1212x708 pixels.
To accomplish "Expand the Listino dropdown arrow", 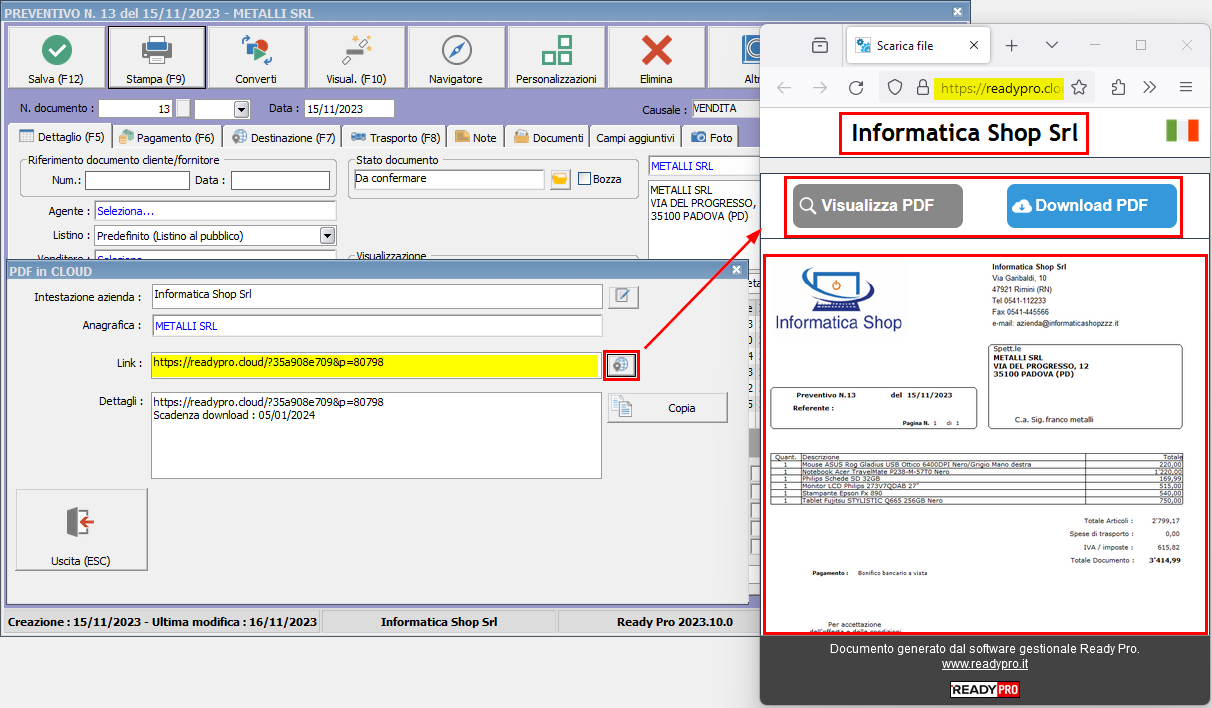I will (x=327, y=235).
